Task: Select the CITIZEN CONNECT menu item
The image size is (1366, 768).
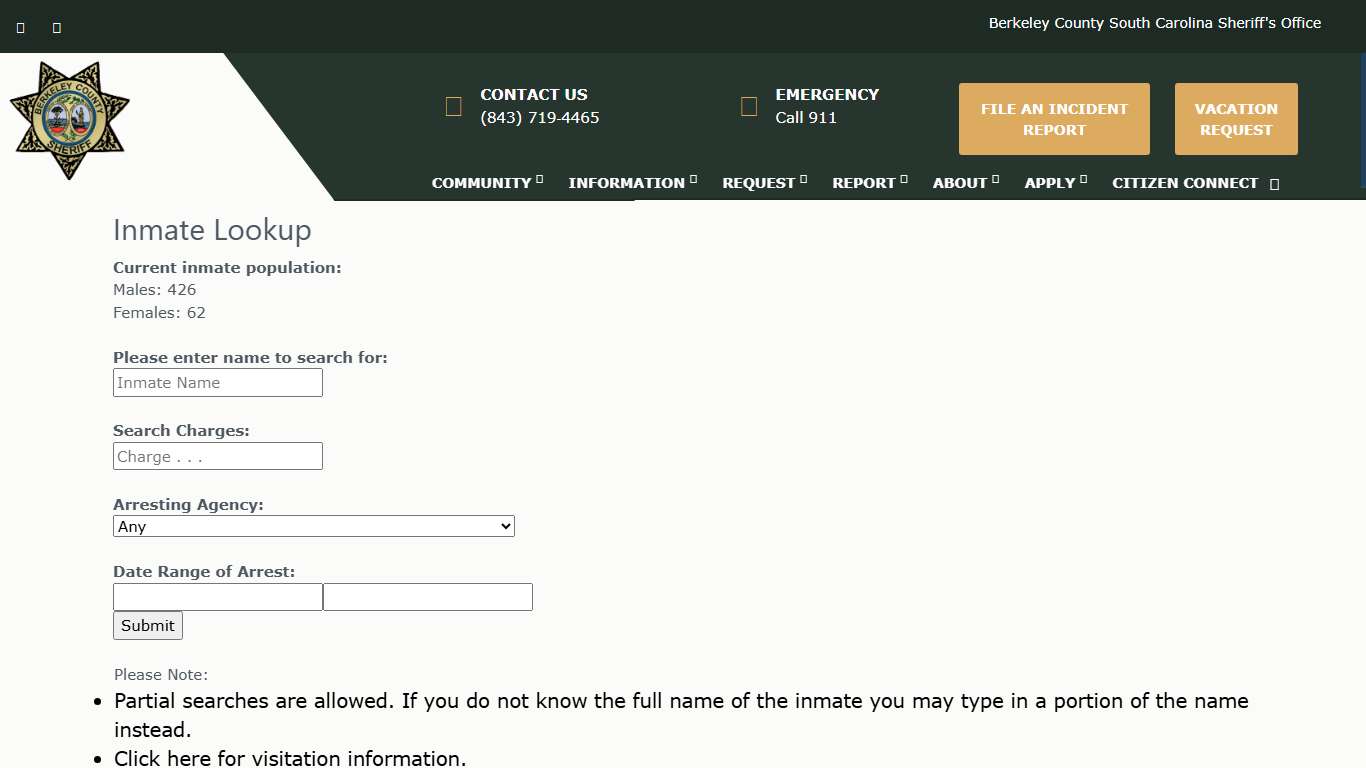Action: click(1185, 183)
